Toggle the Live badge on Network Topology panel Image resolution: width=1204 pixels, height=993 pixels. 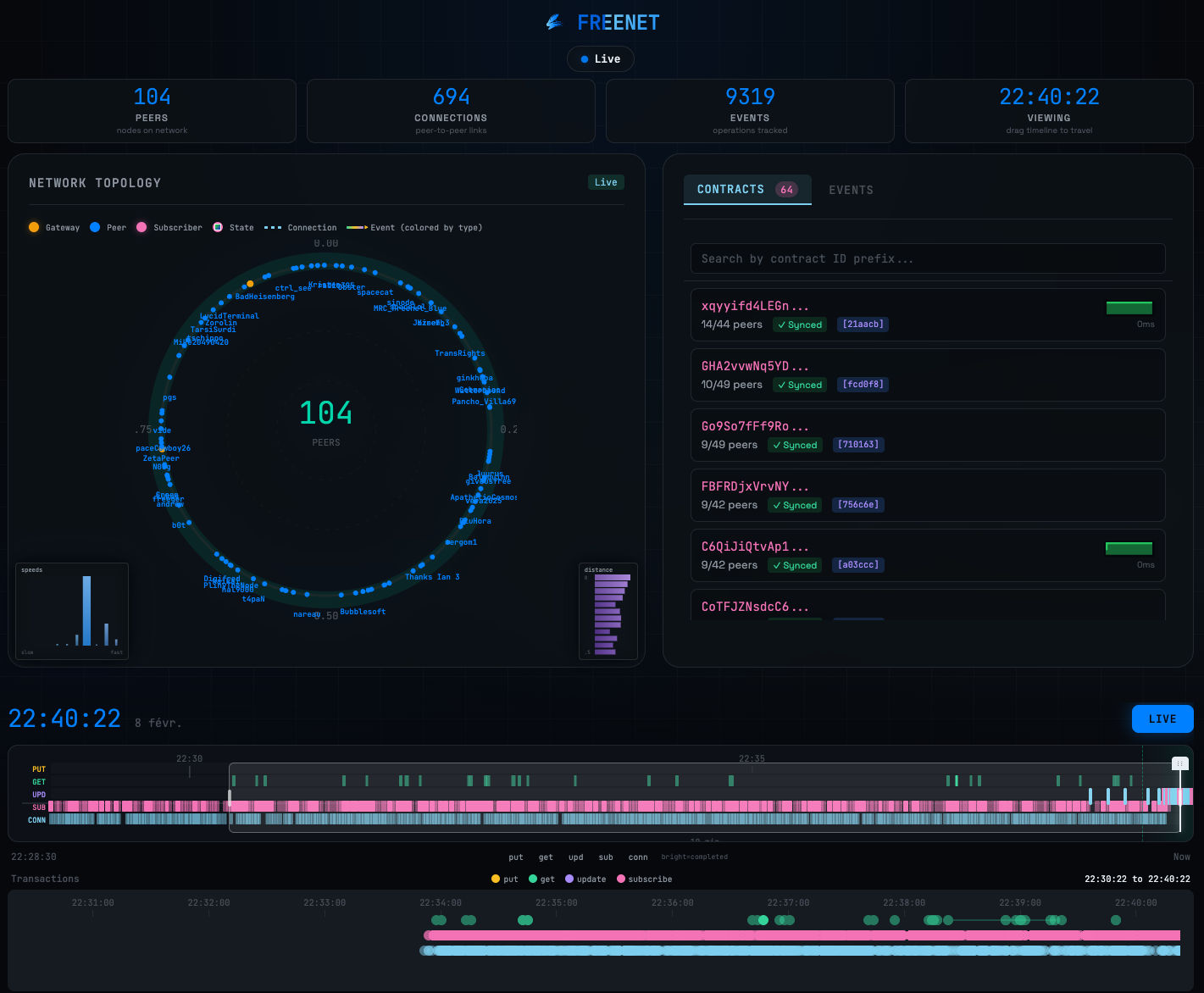point(605,181)
